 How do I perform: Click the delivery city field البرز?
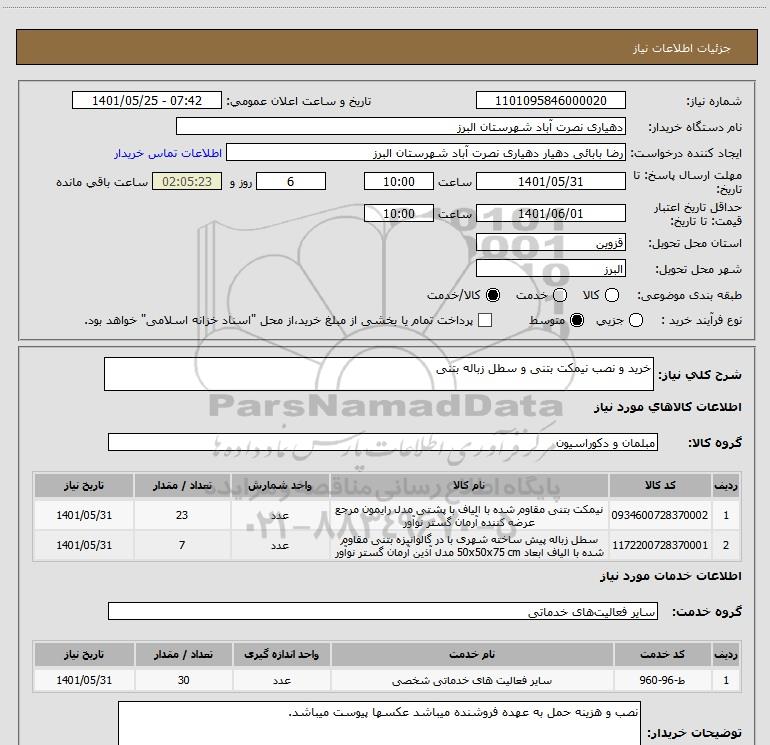pyautogui.click(x=550, y=269)
